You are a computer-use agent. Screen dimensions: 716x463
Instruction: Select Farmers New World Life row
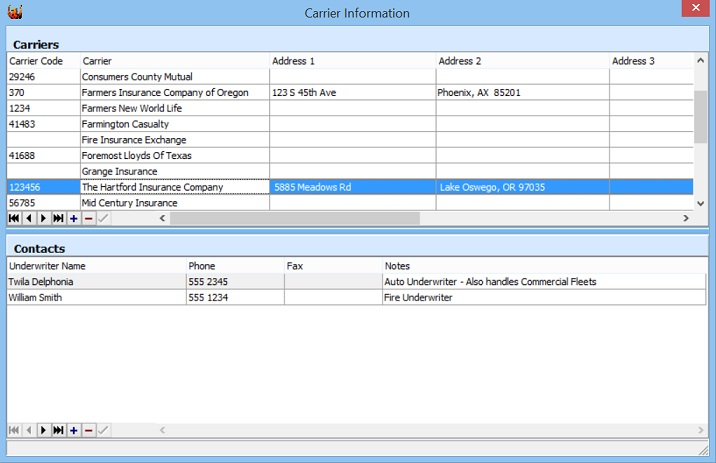350,108
